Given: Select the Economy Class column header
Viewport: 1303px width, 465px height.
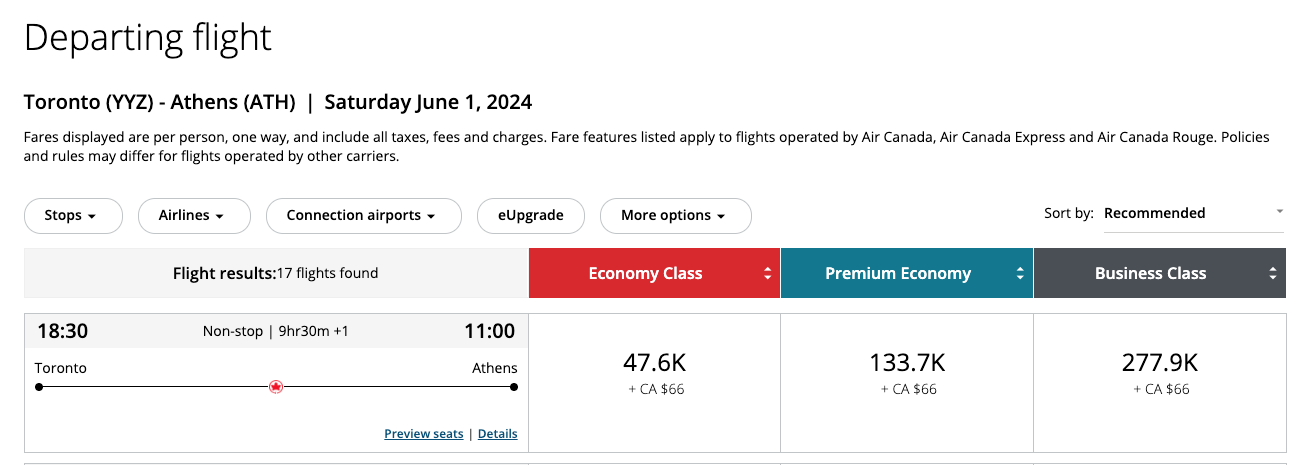Looking at the screenshot, I should (645, 273).
